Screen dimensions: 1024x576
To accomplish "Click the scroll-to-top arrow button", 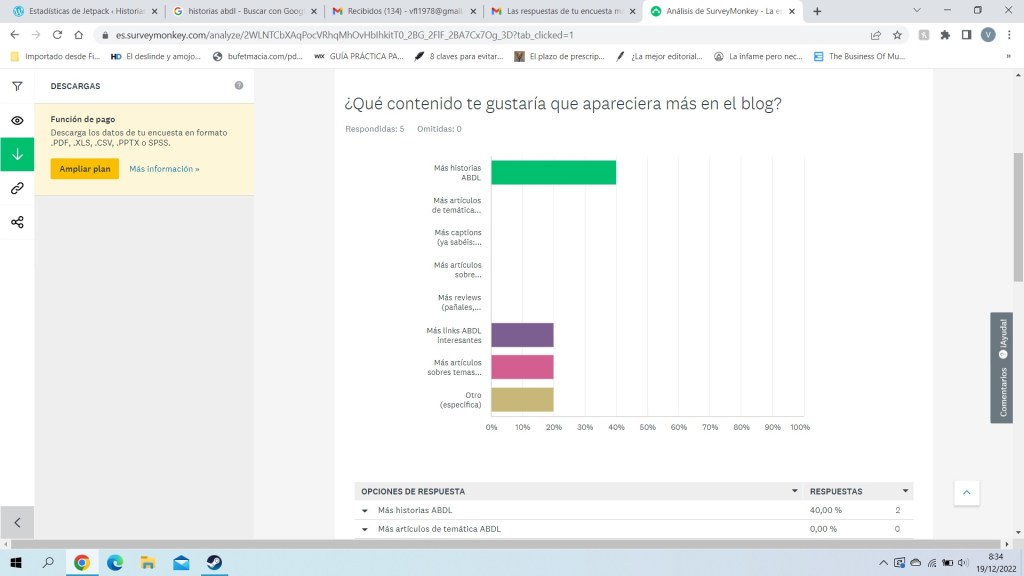I will (966, 493).
